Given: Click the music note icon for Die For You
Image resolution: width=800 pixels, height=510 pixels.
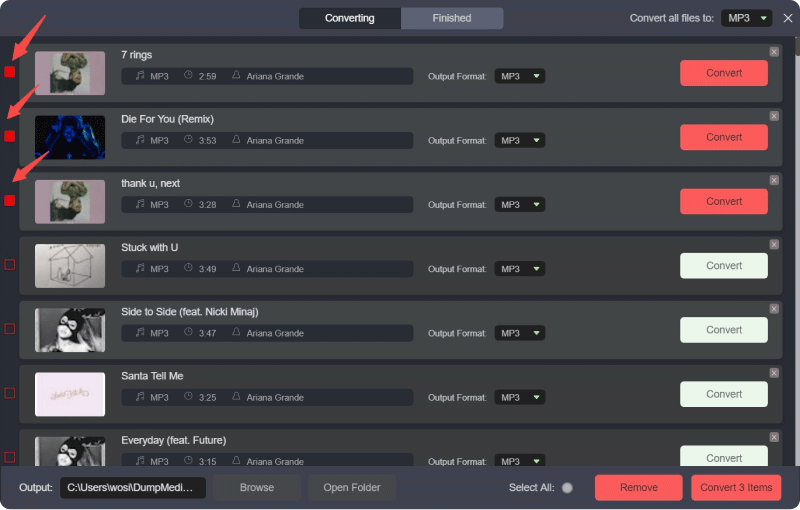Looking at the screenshot, I should (140, 140).
